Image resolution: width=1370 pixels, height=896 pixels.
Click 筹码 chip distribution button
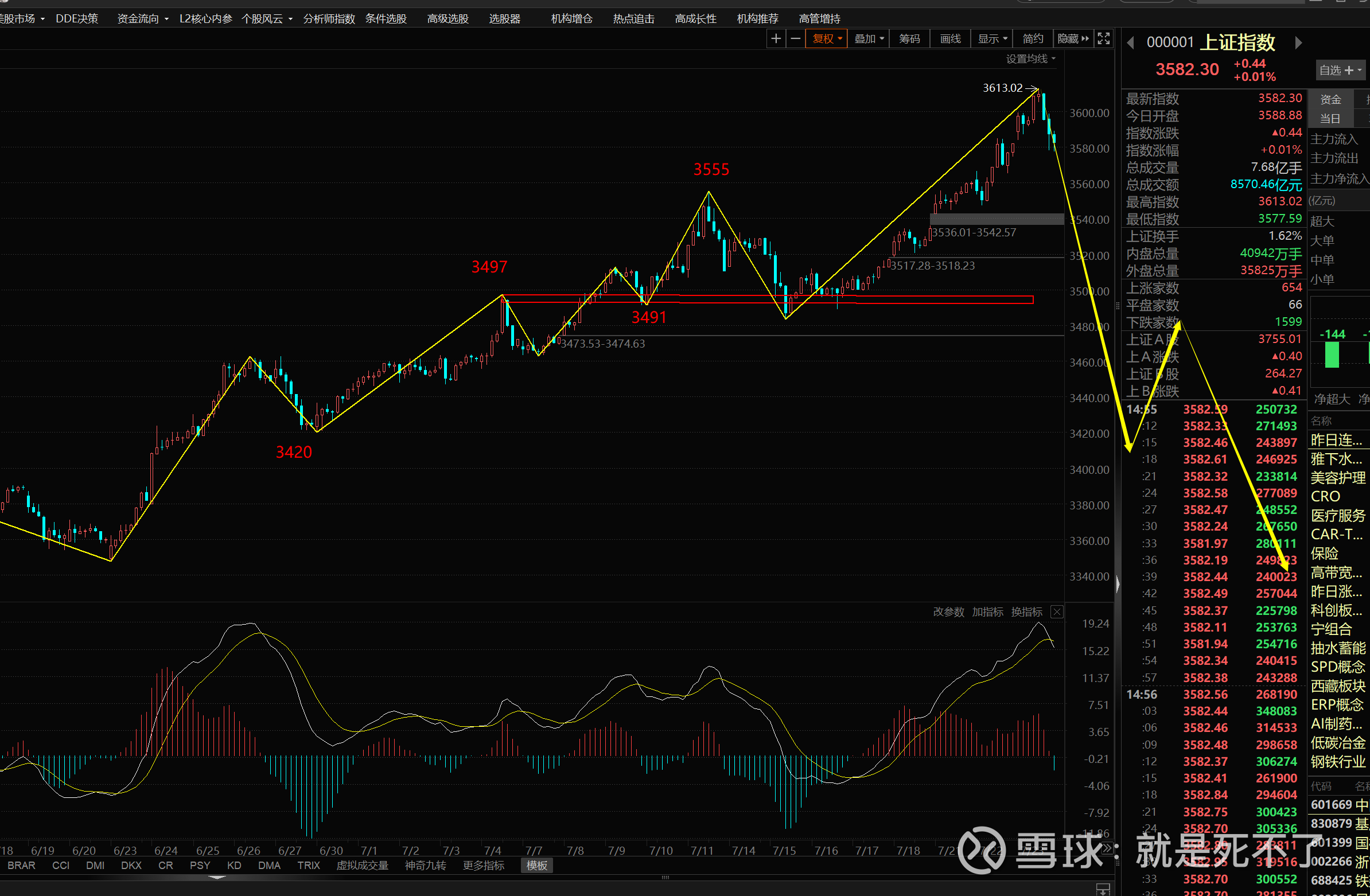click(x=909, y=38)
